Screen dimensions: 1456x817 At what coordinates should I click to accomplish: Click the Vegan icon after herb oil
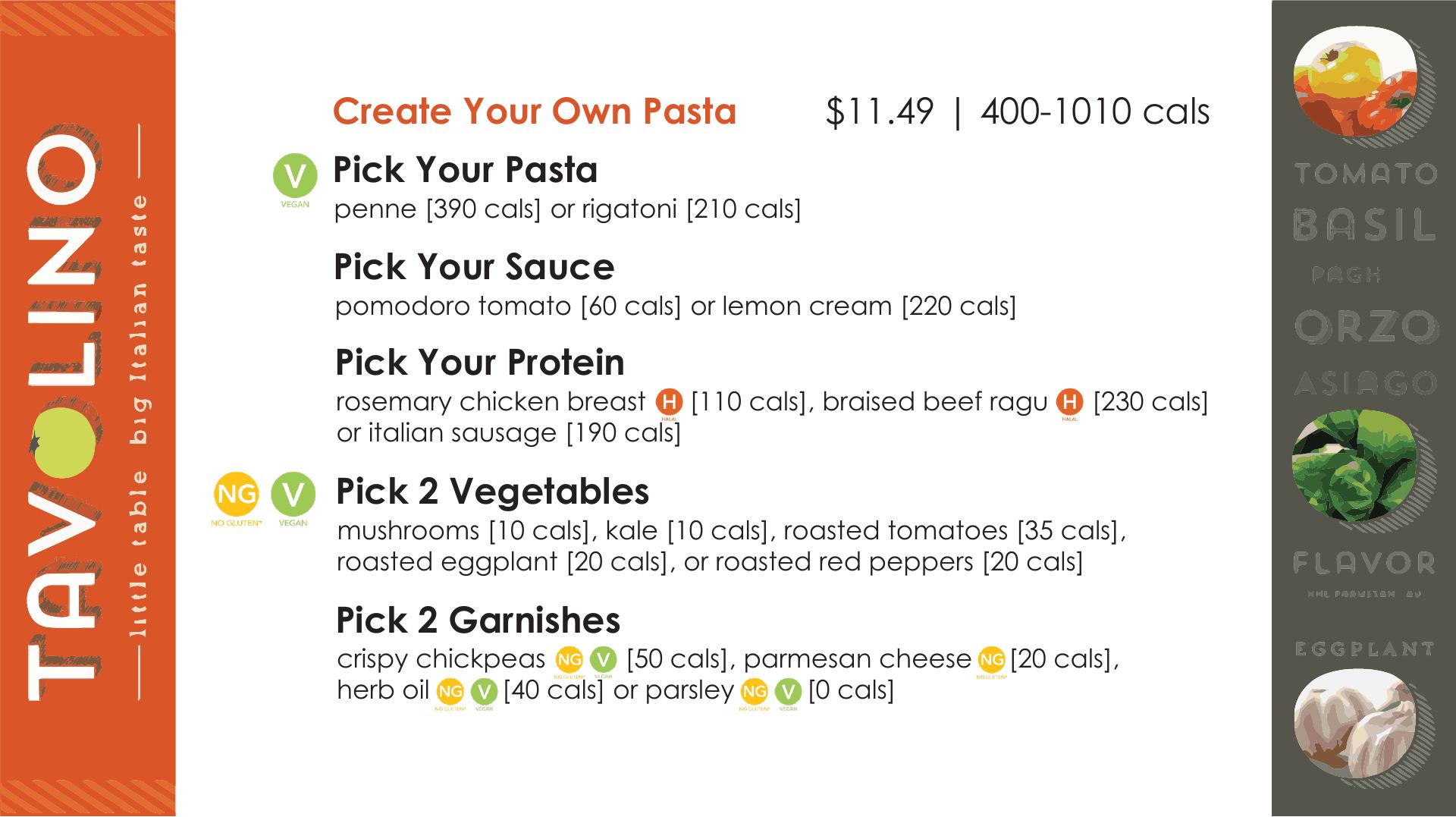[x=484, y=691]
